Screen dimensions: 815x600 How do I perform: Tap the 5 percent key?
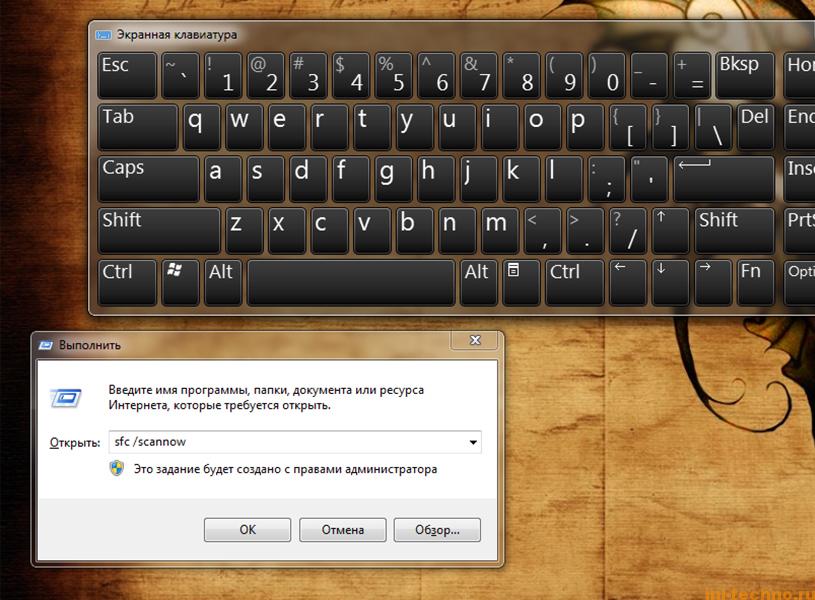point(393,75)
